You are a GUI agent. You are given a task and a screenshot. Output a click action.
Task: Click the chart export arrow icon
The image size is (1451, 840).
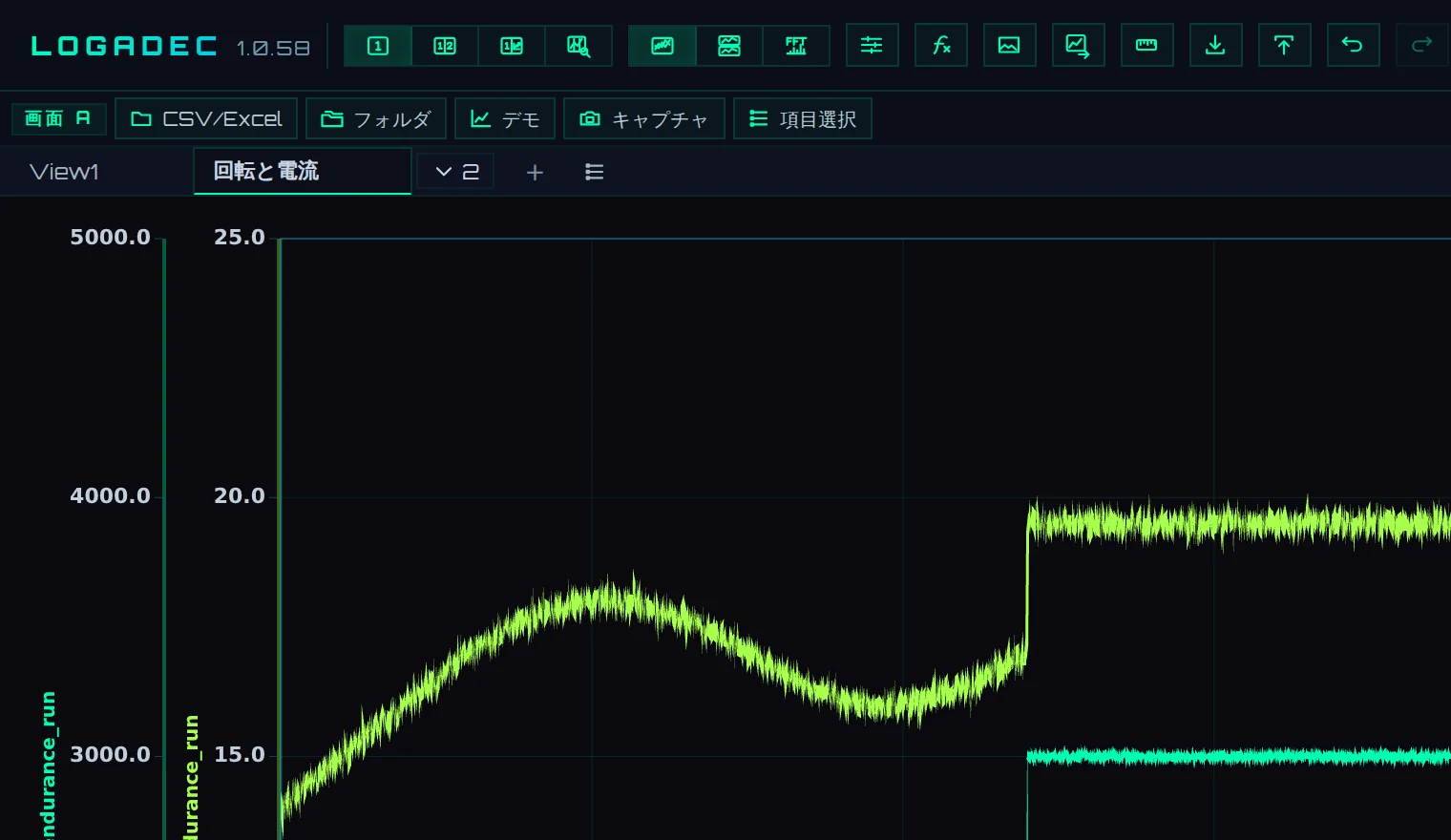pos(1078,45)
